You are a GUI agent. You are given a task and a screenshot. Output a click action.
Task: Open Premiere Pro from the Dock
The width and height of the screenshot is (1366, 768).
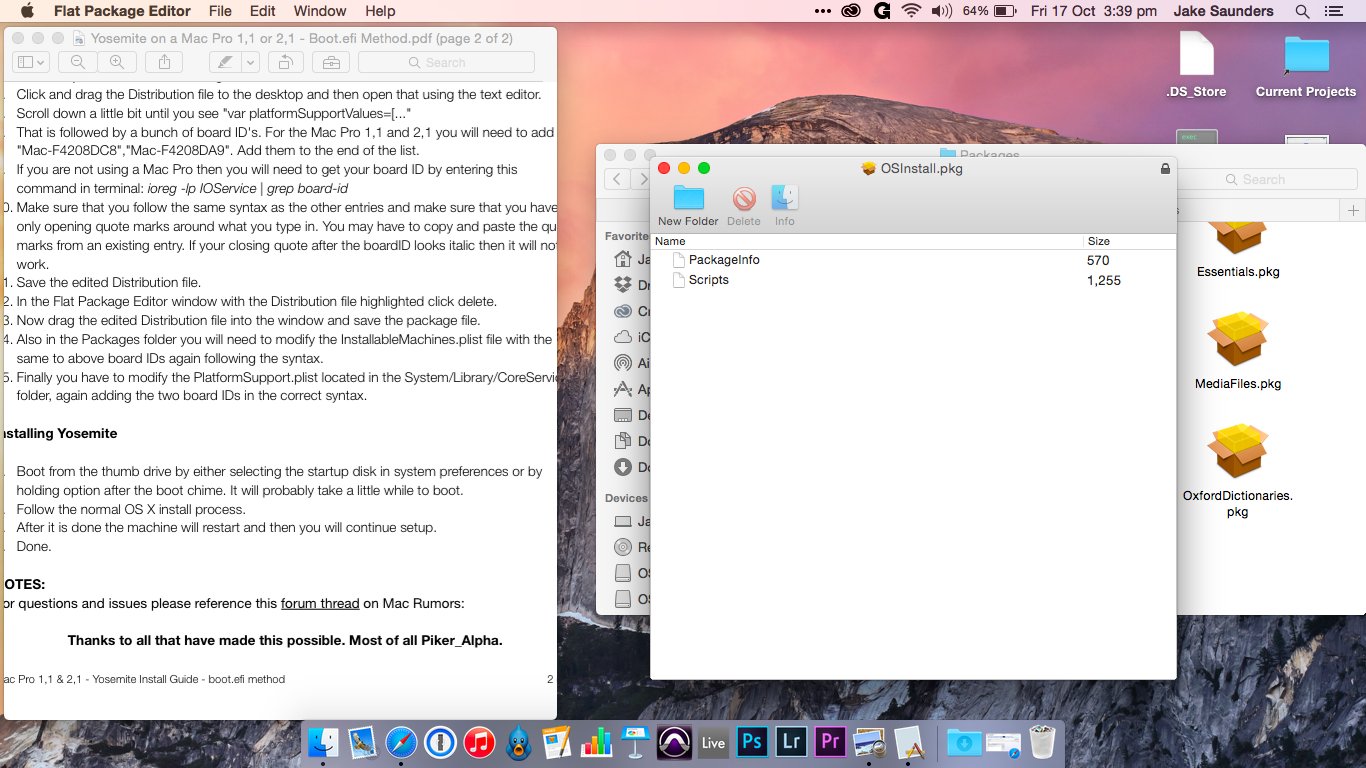pos(830,742)
